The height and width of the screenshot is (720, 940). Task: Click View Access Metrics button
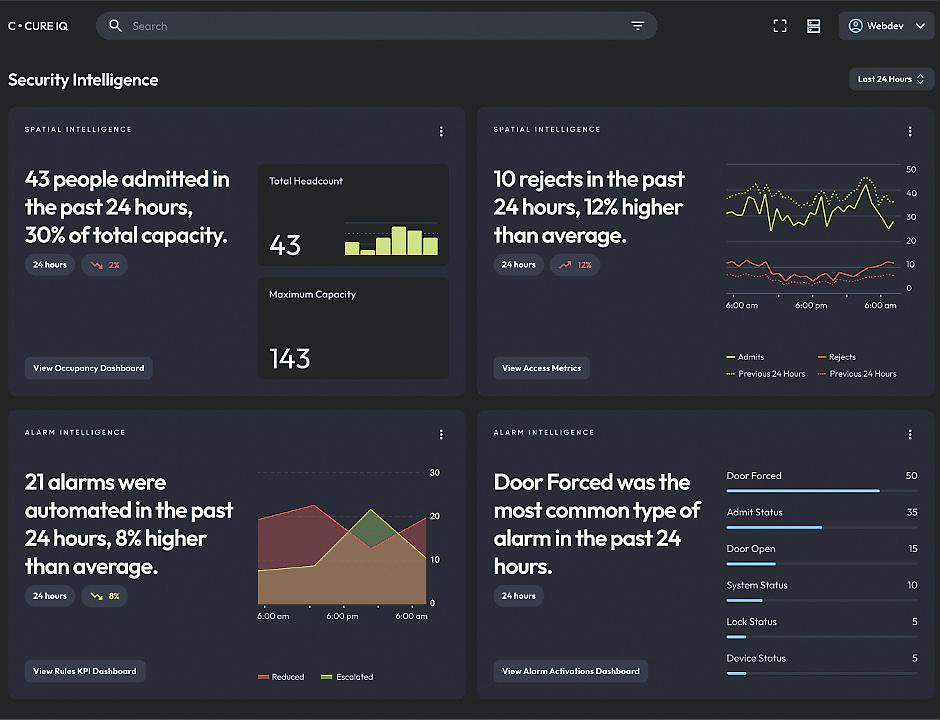(x=541, y=368)
